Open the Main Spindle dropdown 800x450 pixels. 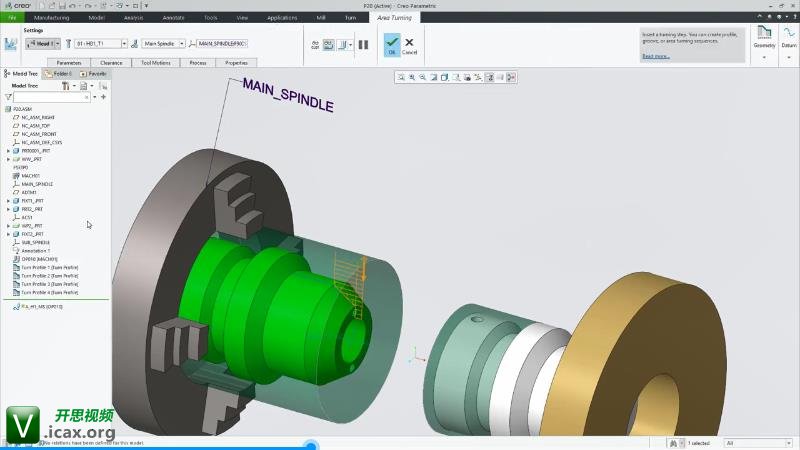162,44
